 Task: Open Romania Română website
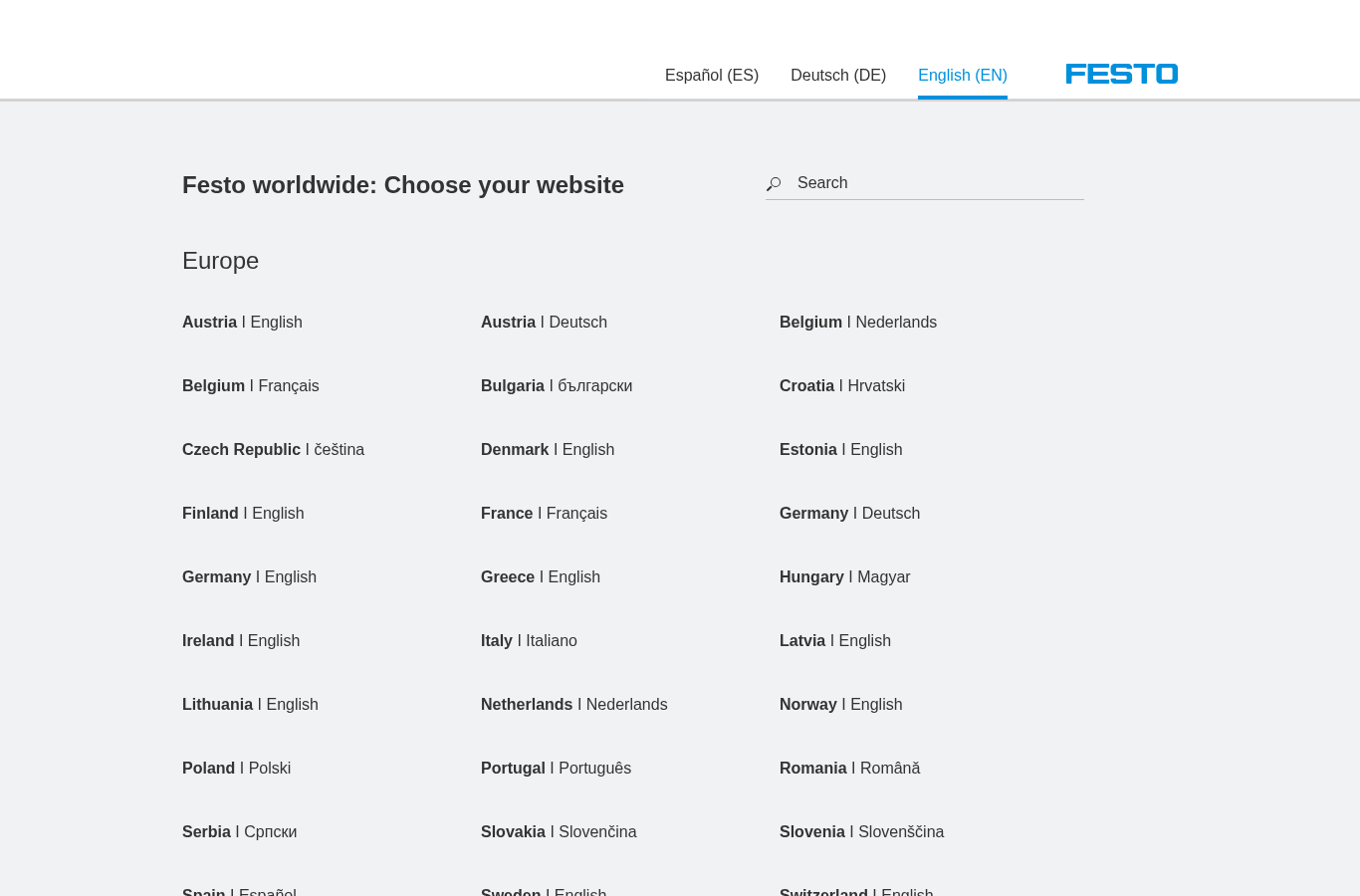pos(849,769)
